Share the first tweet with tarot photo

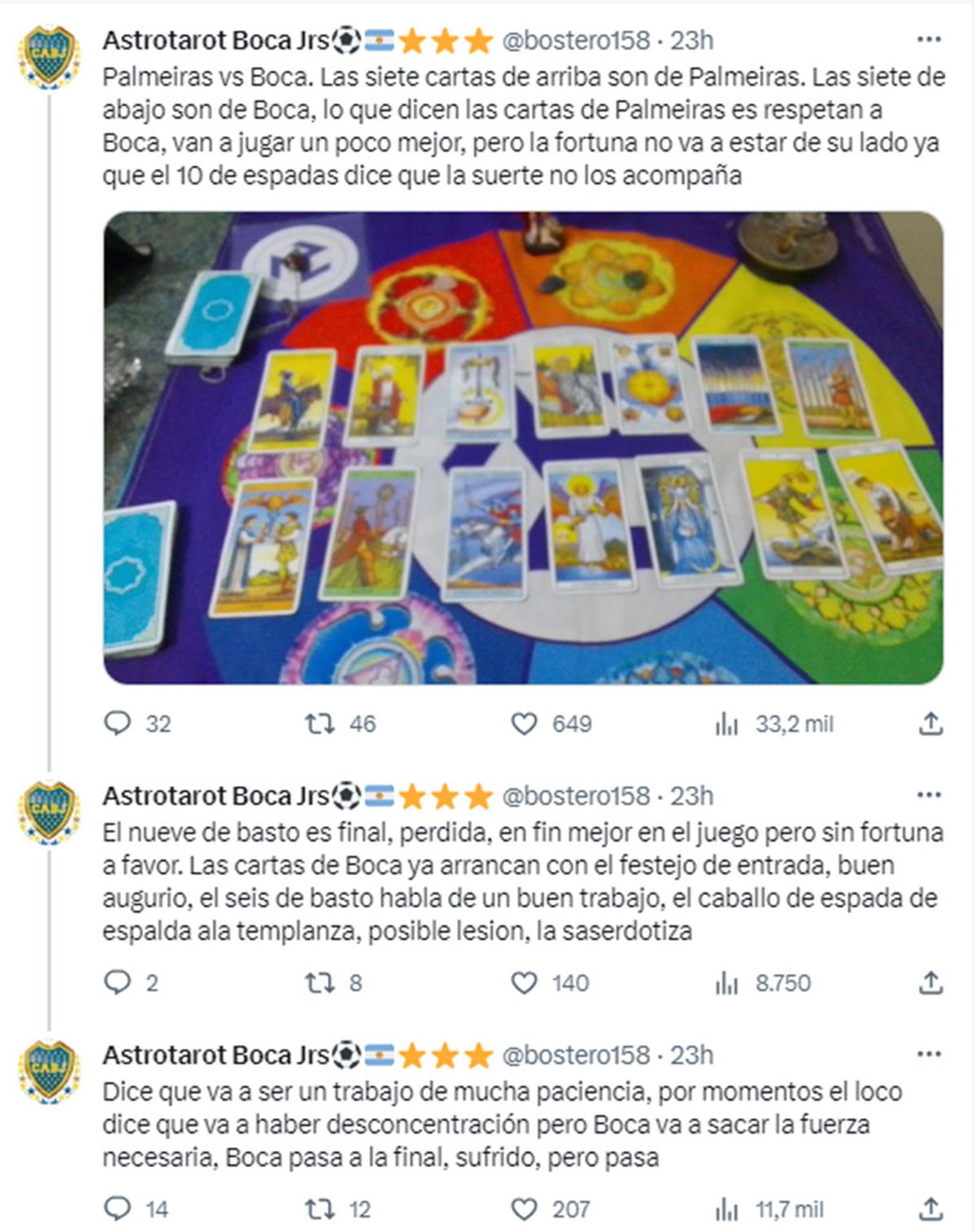point(930,723)
